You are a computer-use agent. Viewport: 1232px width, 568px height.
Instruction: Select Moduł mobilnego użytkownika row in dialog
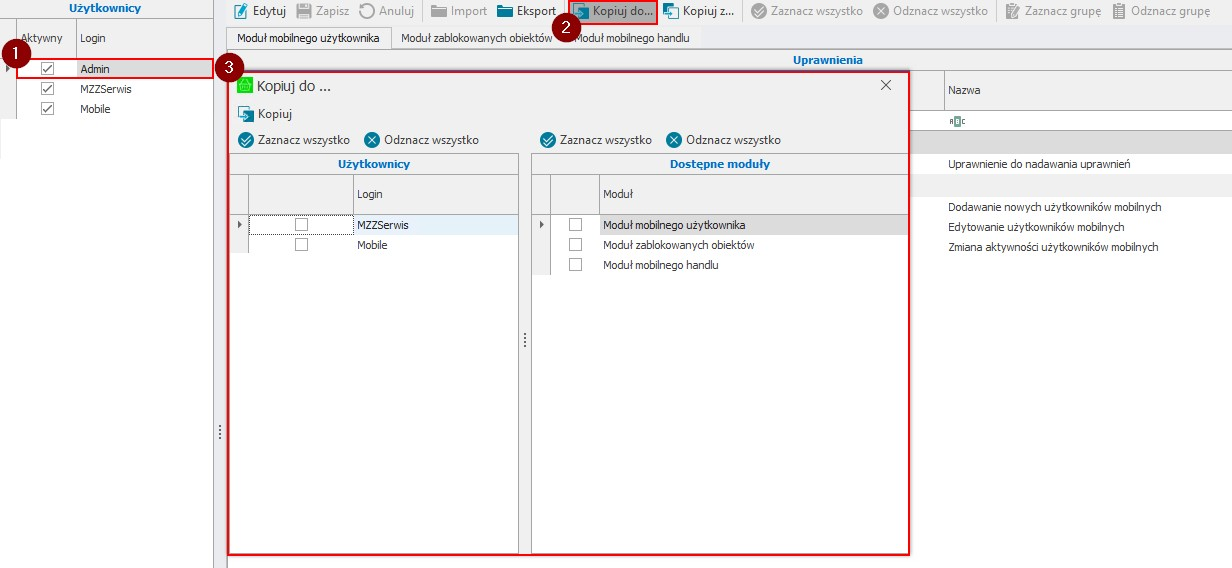pyautogui.click(x=720, y=225)
